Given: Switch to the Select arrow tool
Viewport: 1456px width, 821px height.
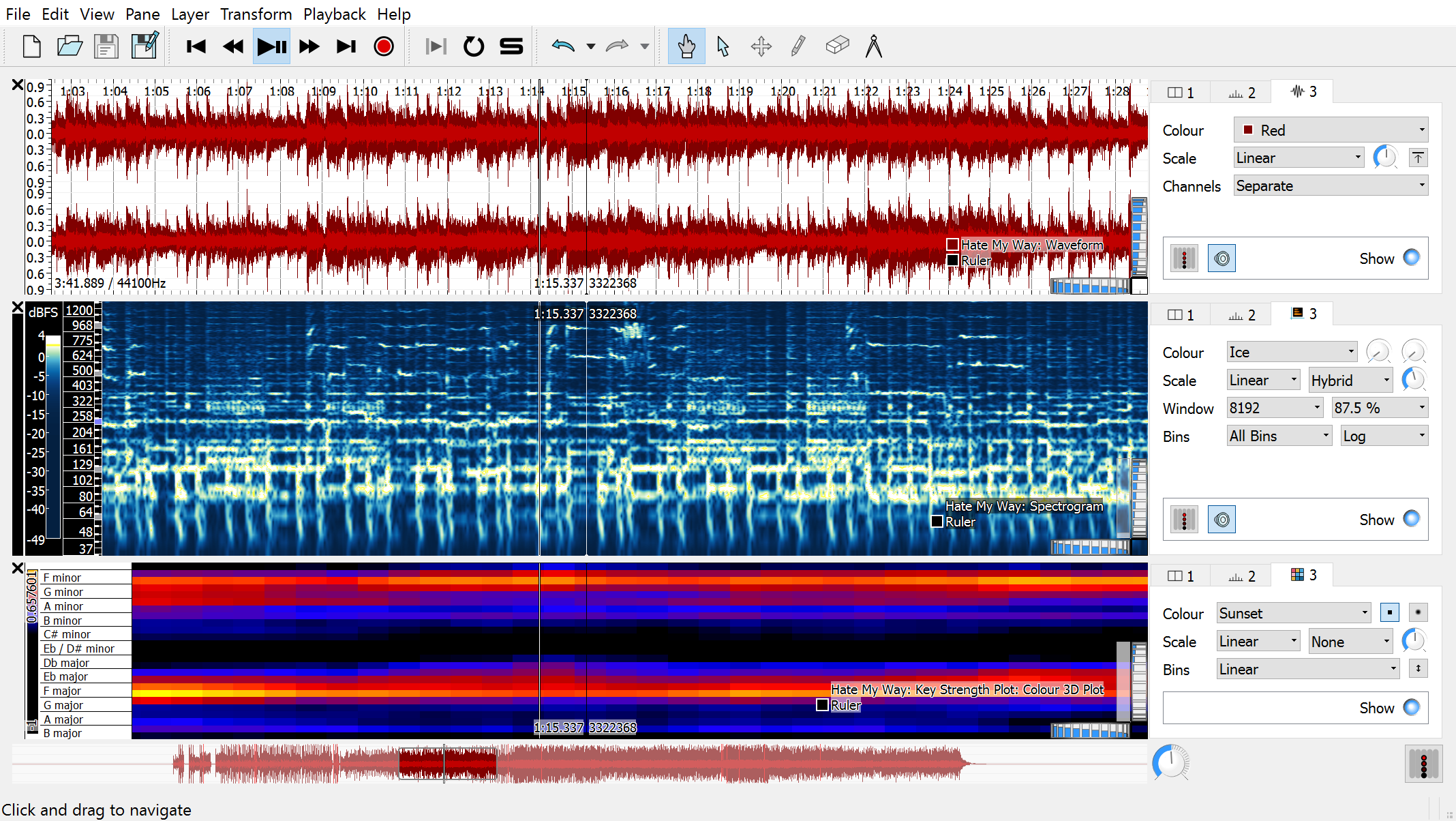Looking at the screenshot, I should 723,46.
